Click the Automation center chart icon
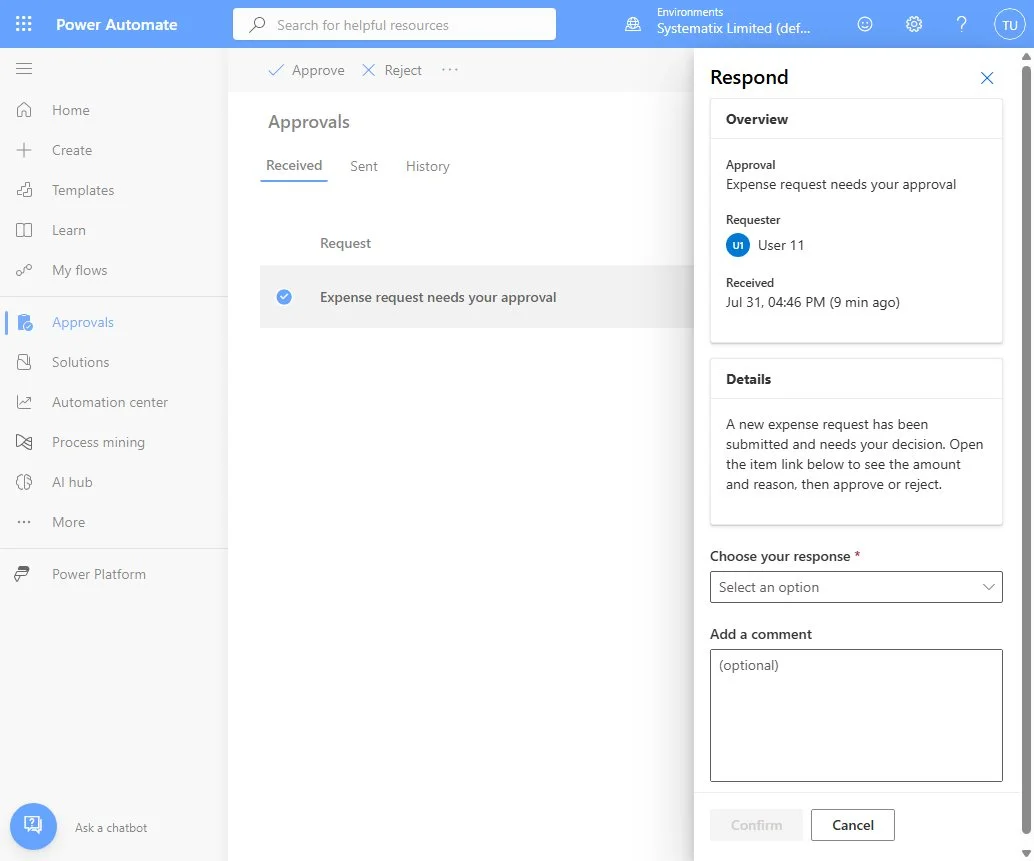1034x861 pixels. pyautogui.click(x=24, y=402)
